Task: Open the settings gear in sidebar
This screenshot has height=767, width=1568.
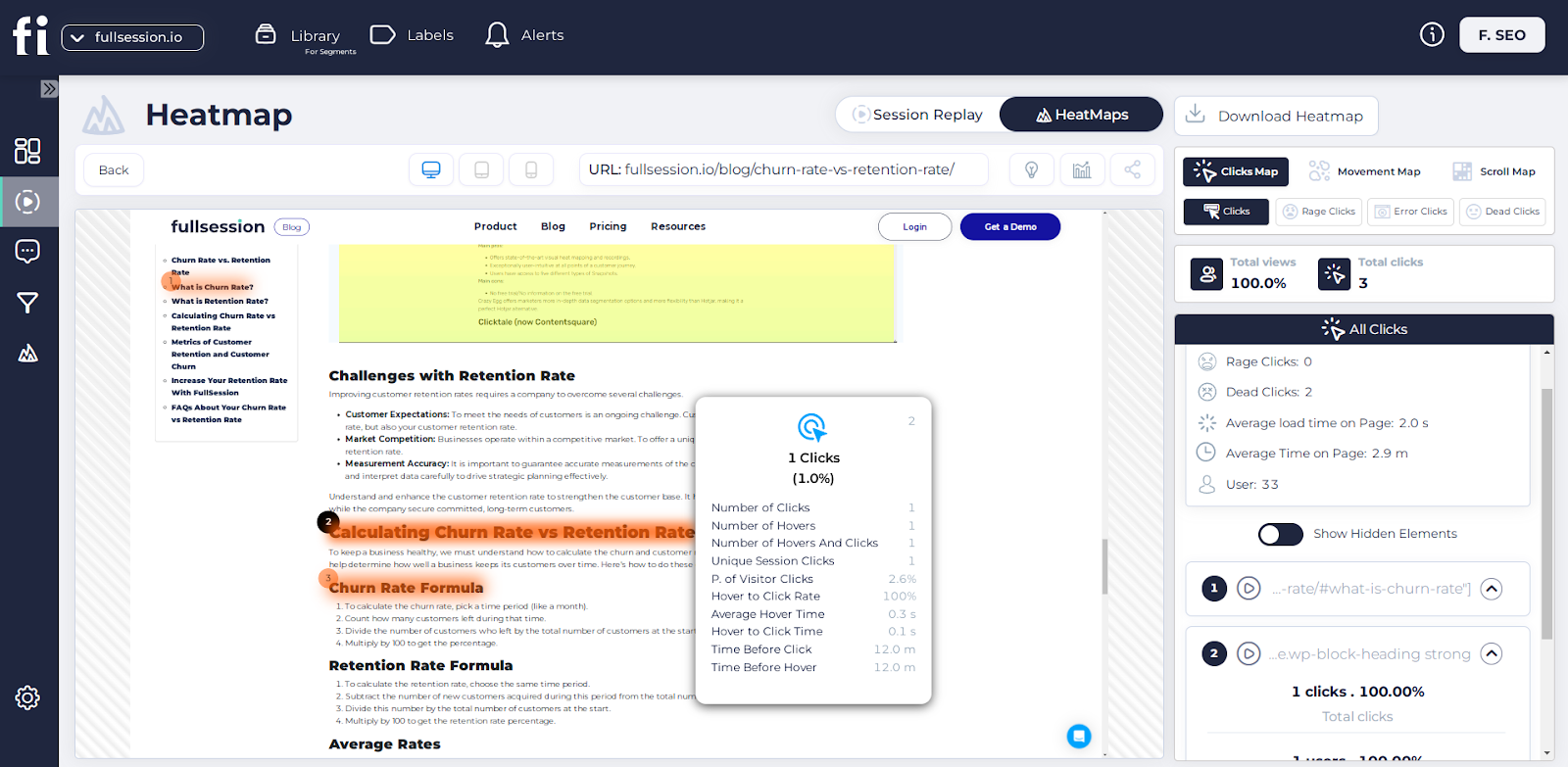Action: (x=27, y=697)
